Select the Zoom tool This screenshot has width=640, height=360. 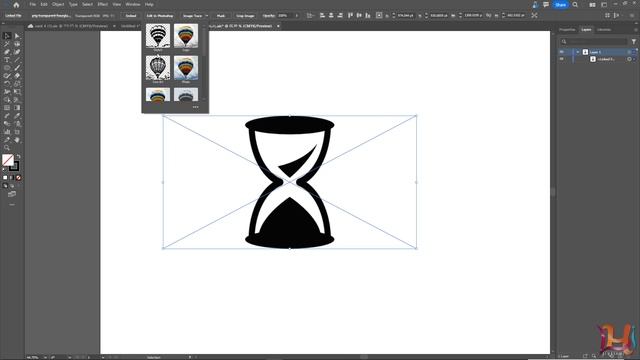click(7, 148)
